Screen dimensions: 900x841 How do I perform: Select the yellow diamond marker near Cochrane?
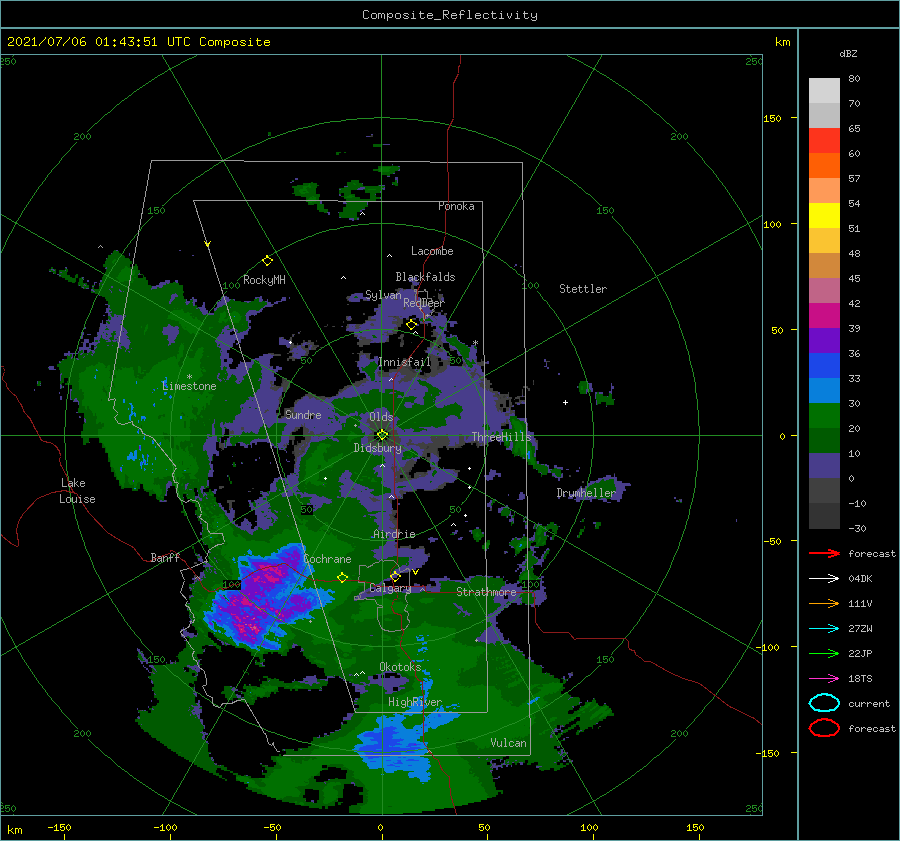pos(342,577)
